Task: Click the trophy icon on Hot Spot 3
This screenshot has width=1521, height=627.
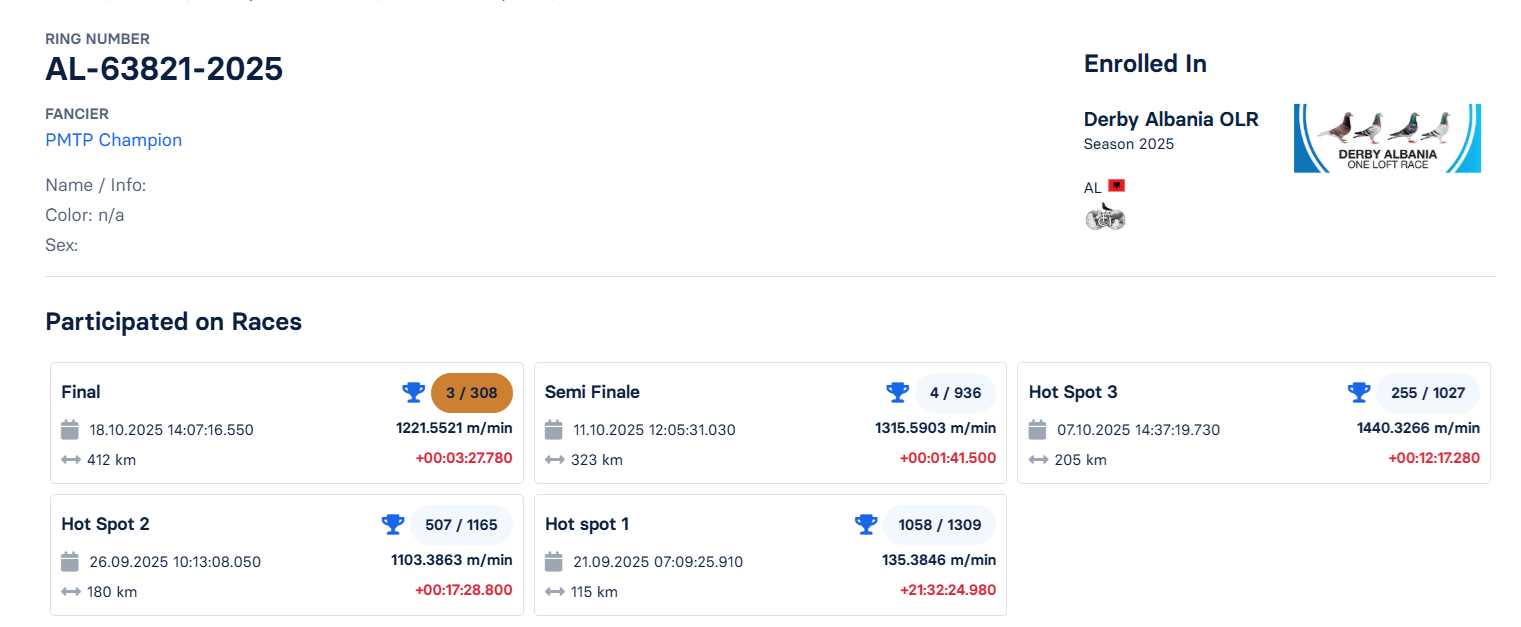Action: 1358,392
